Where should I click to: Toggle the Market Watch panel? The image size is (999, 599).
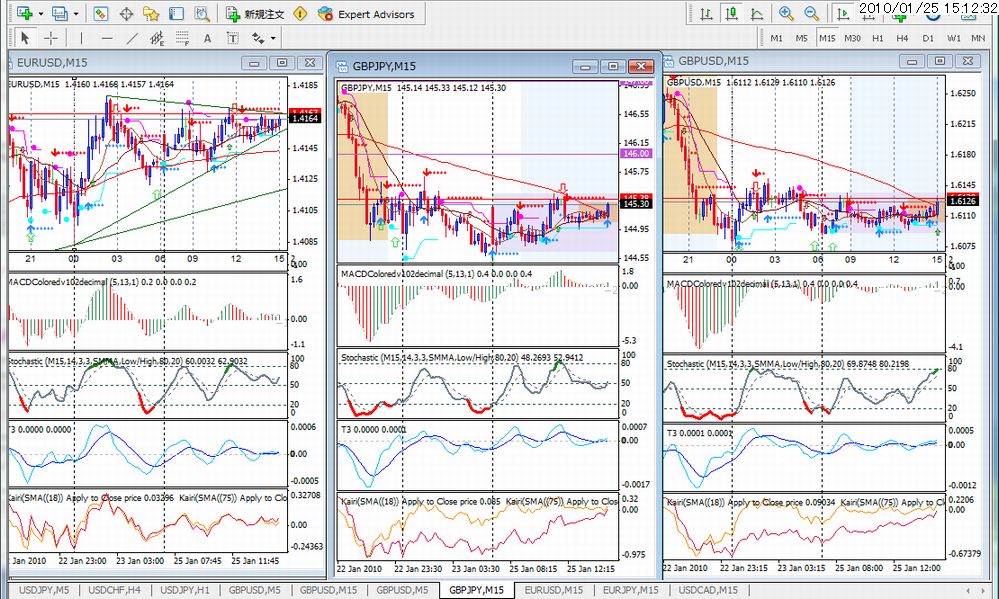(101, 13)
